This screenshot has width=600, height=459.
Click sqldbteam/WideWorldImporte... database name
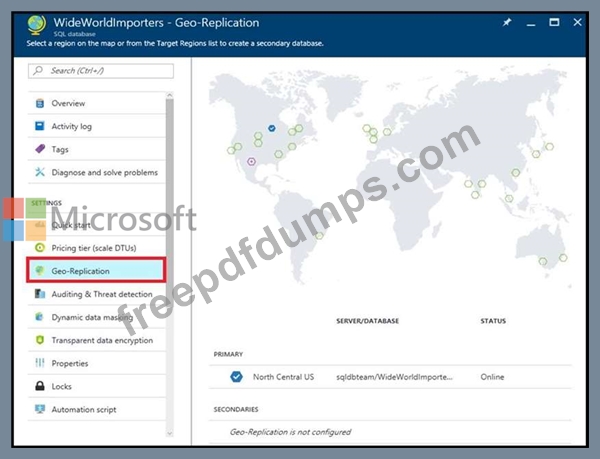tap(394, 377)
